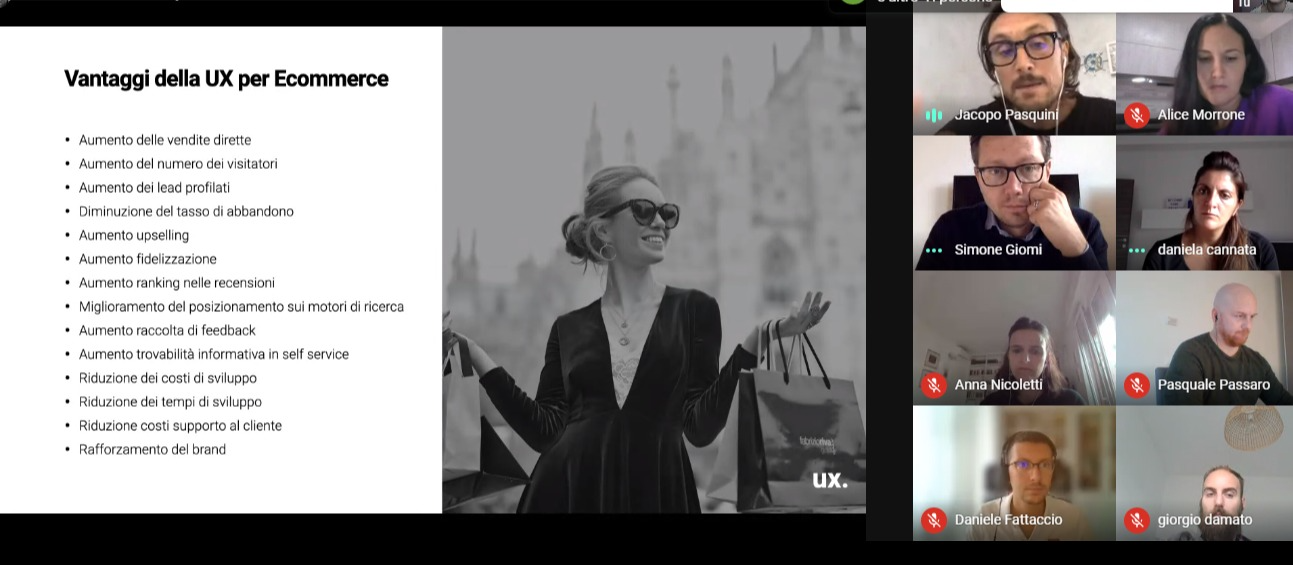The height and width of the screenshot is (565, 1293).
Task: Click the name label "daniela cannata"
Action: [1207, 250]
